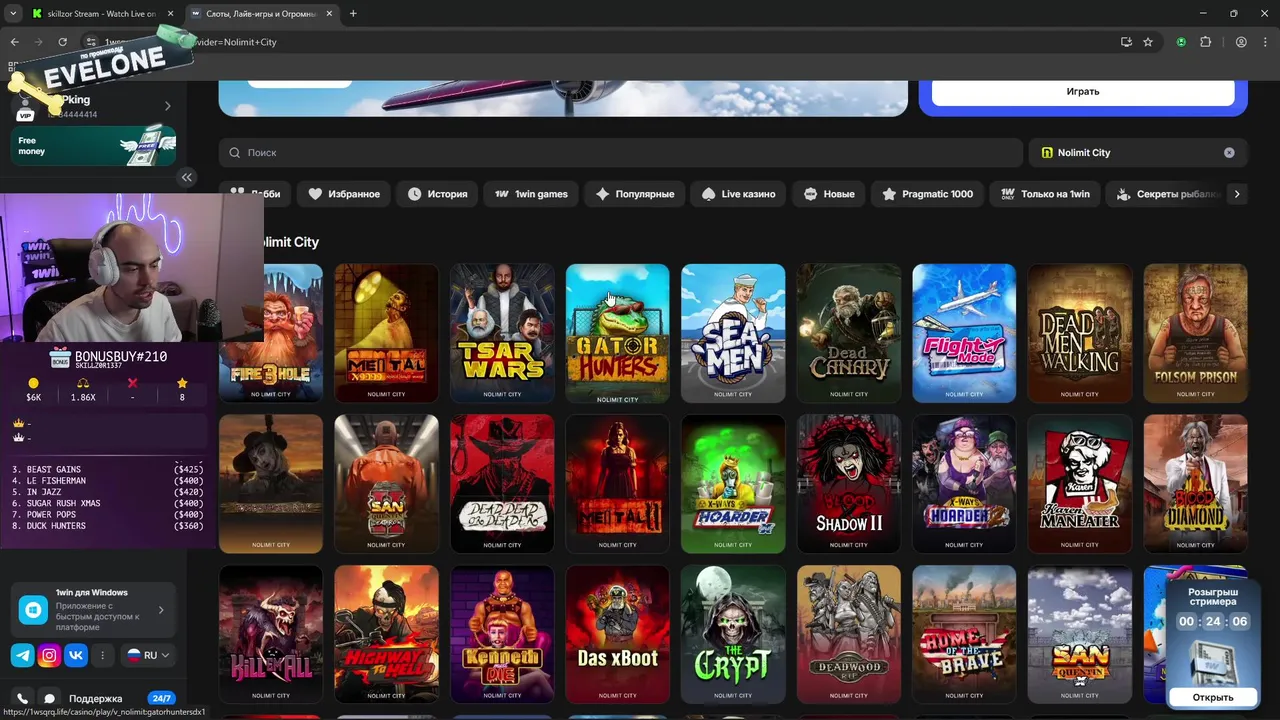This screenshot has width=1280, height=720.
Task: Select BEAST GAINS ($425) row
Action: [107, 469]
